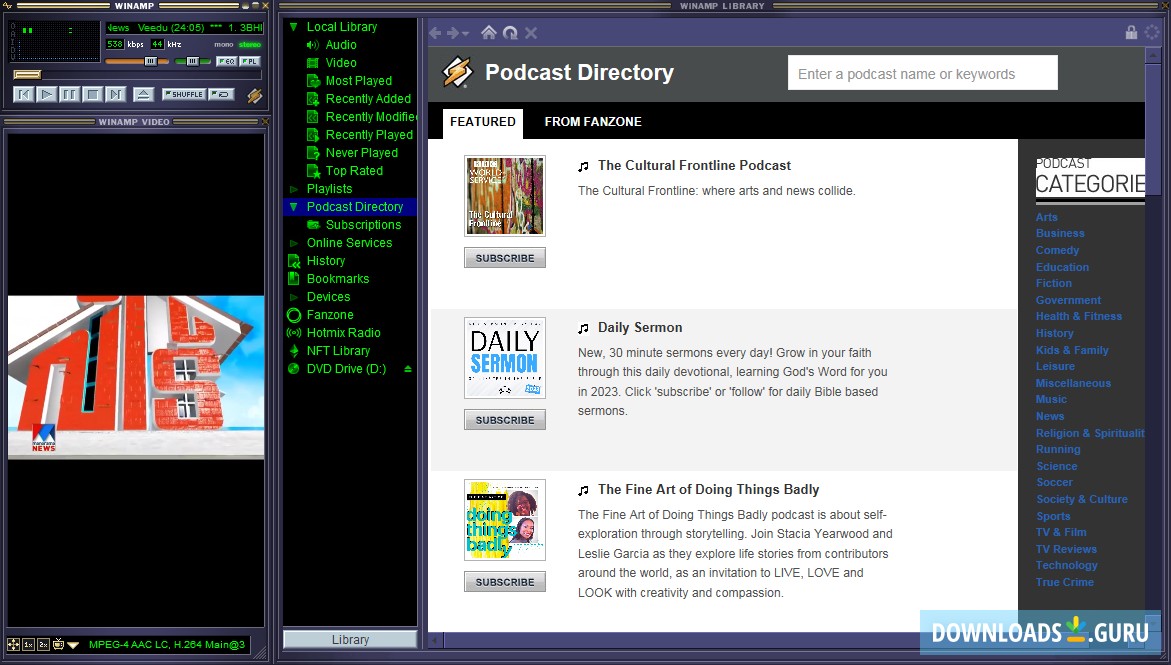Subscribe to The Cultural Frontline Podcast
Image resolution: width=1171 pixels, height=665 pixels.
505,258
